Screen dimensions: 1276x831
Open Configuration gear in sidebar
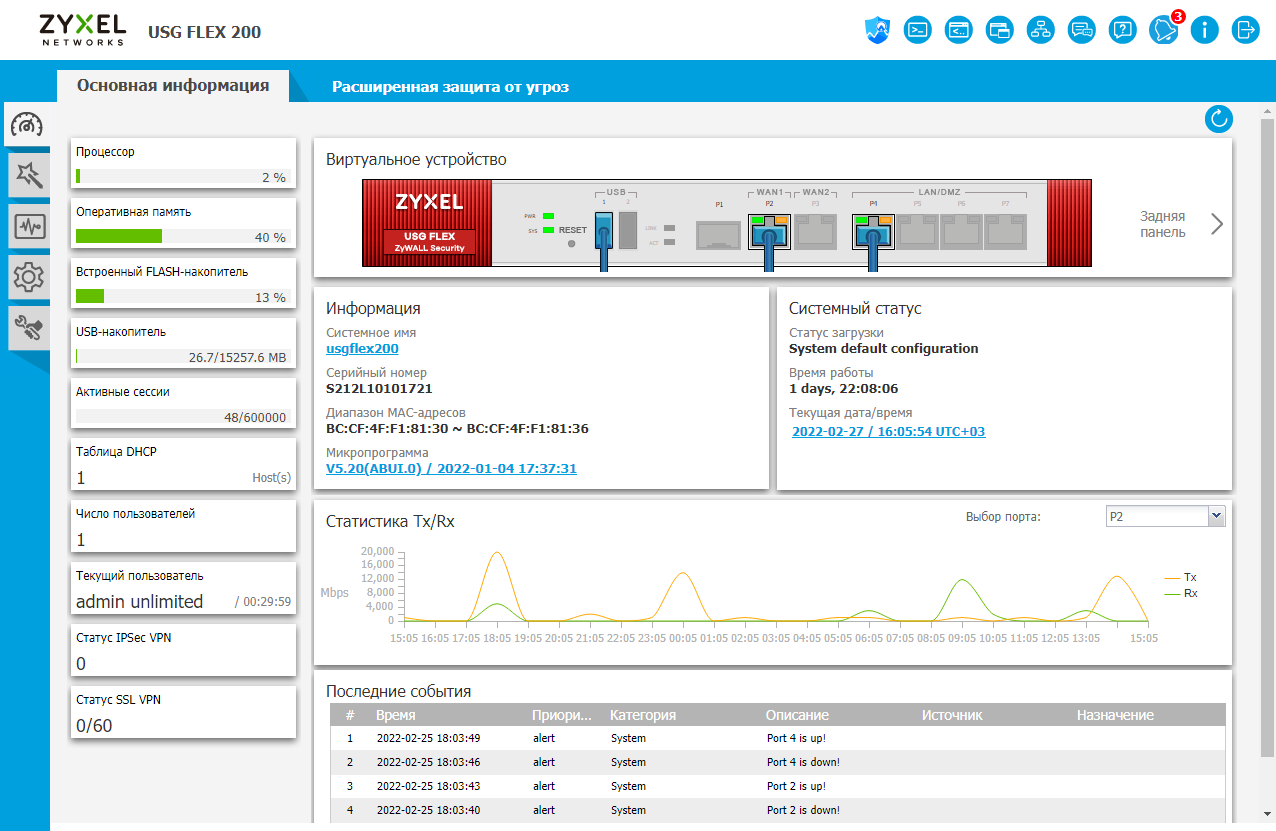pos(27,278)
